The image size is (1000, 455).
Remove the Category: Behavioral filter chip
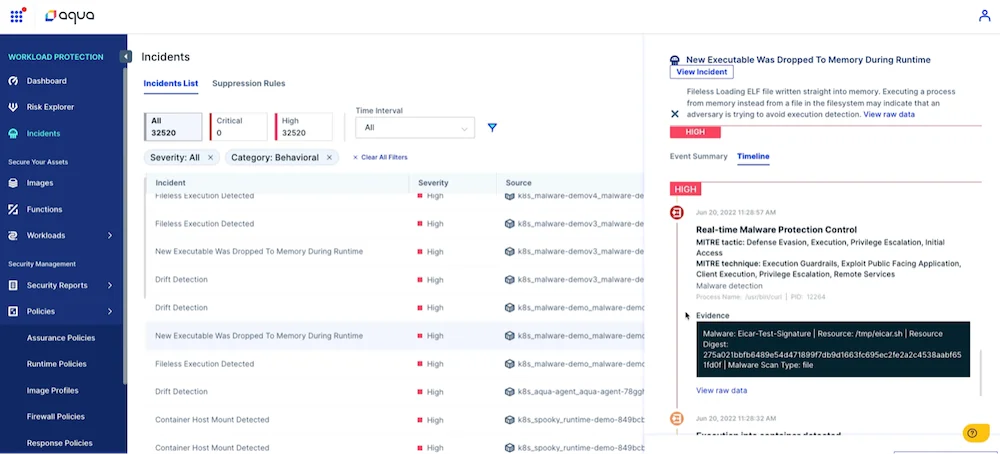329,158
